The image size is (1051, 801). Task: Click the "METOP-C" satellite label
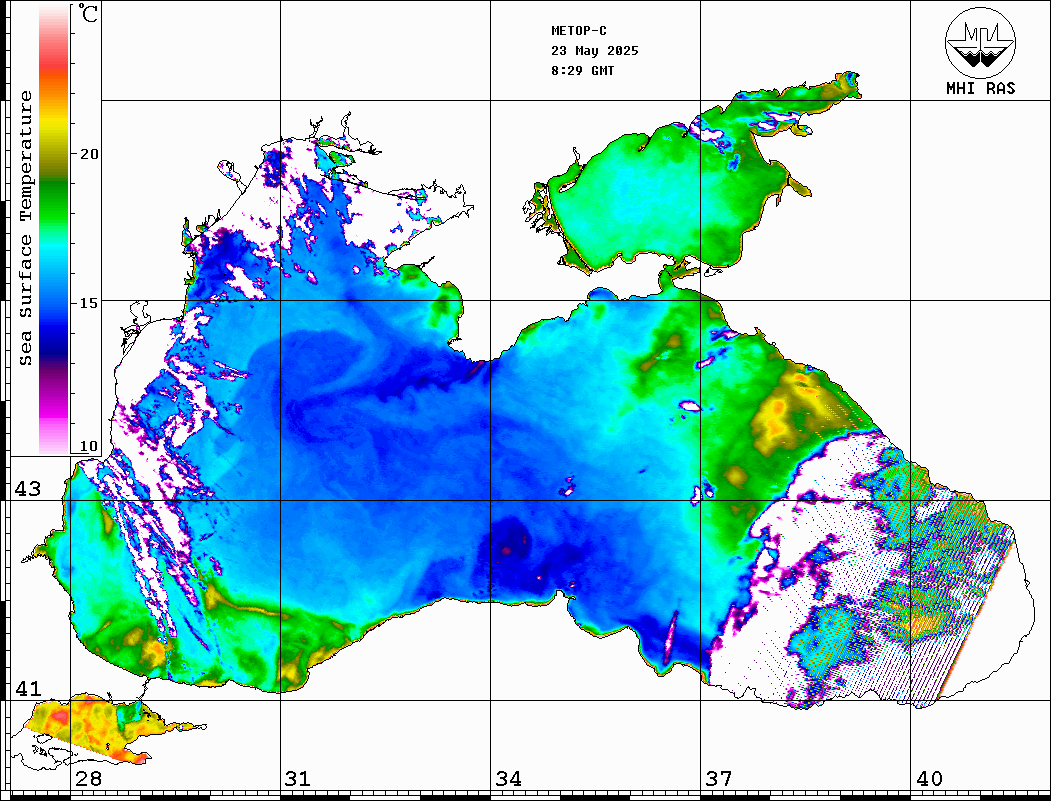(579, 31)
